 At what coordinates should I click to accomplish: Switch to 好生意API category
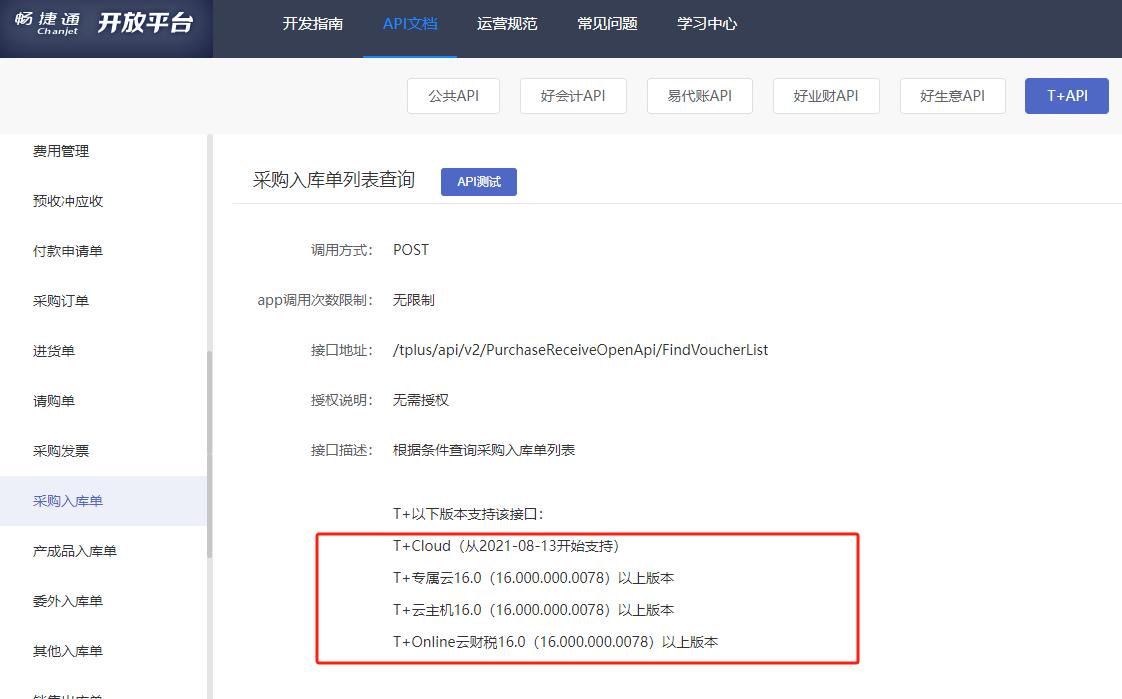click(x=952, y=96)
